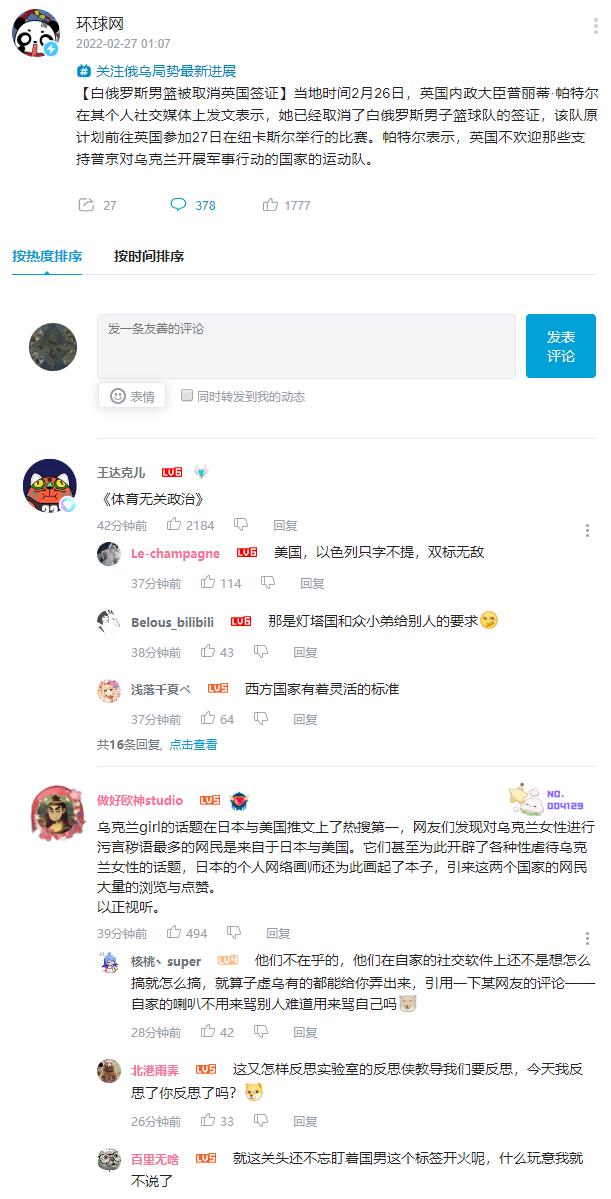Select the 按热度排序 tab
The height and width of the screenshot is (1199, 611).
(x=47, y=256)
